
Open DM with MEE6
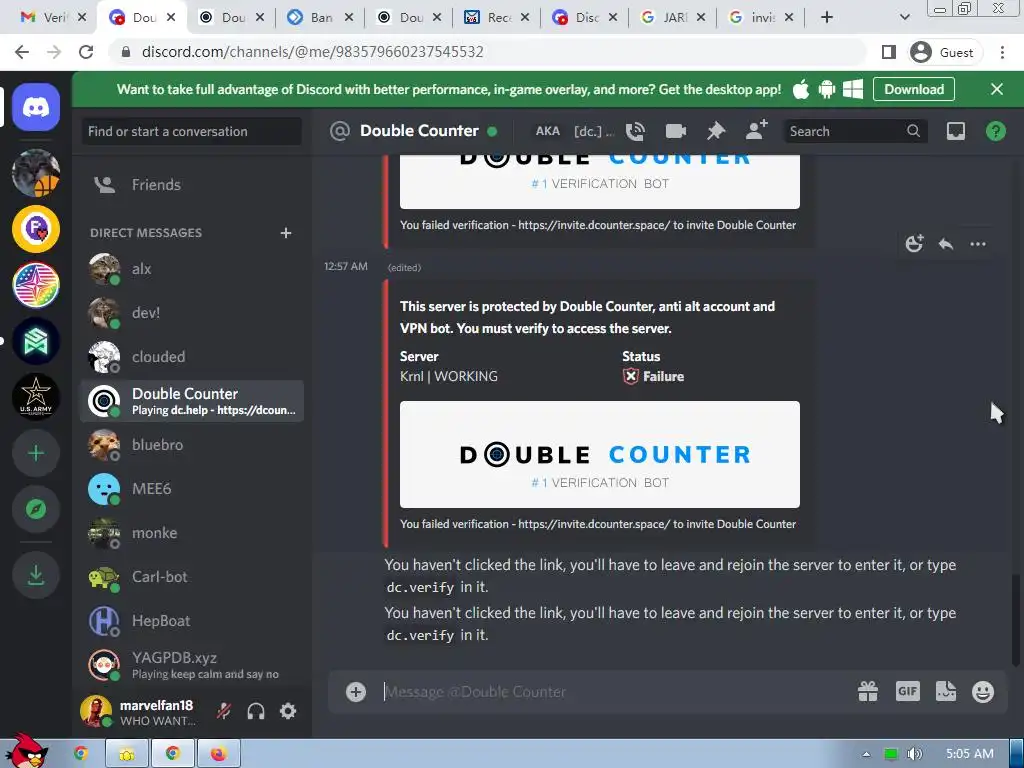tap(192, 489)
